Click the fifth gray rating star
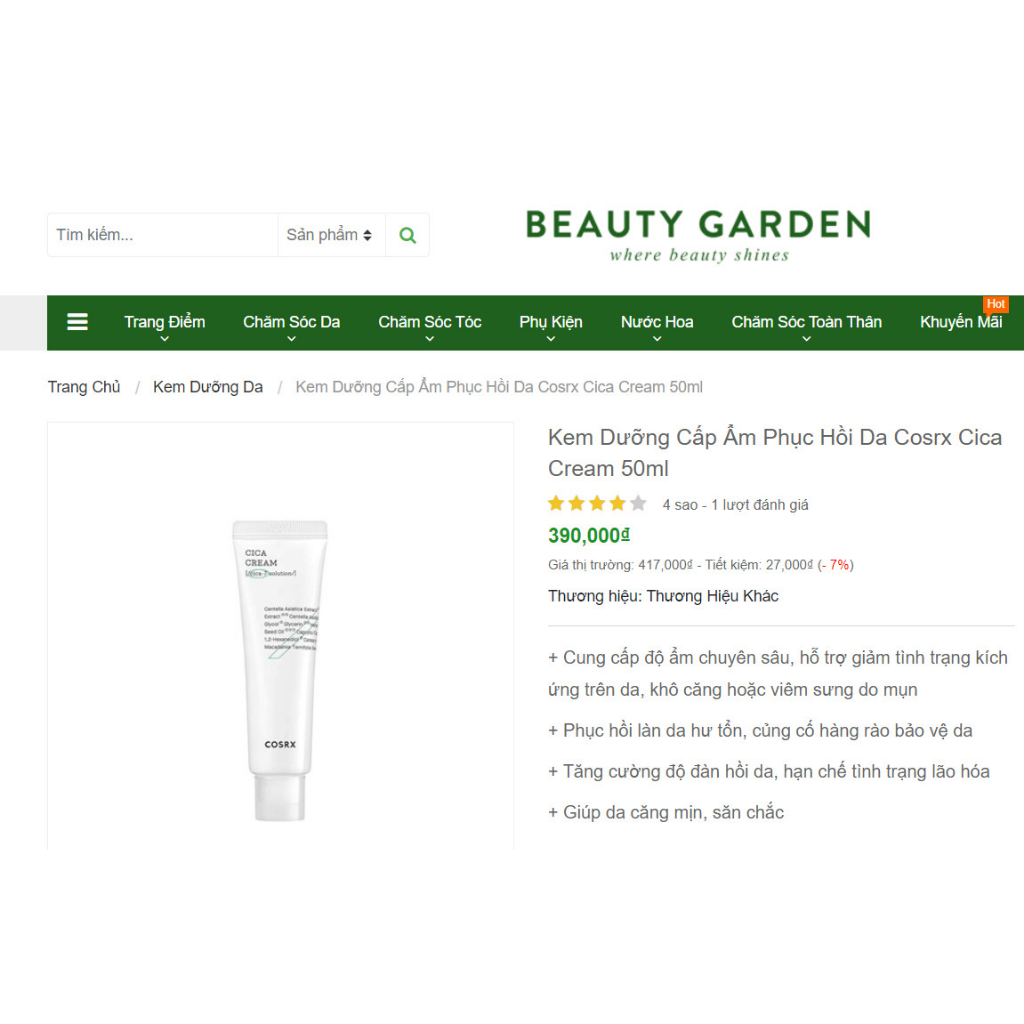 point(638,504)
